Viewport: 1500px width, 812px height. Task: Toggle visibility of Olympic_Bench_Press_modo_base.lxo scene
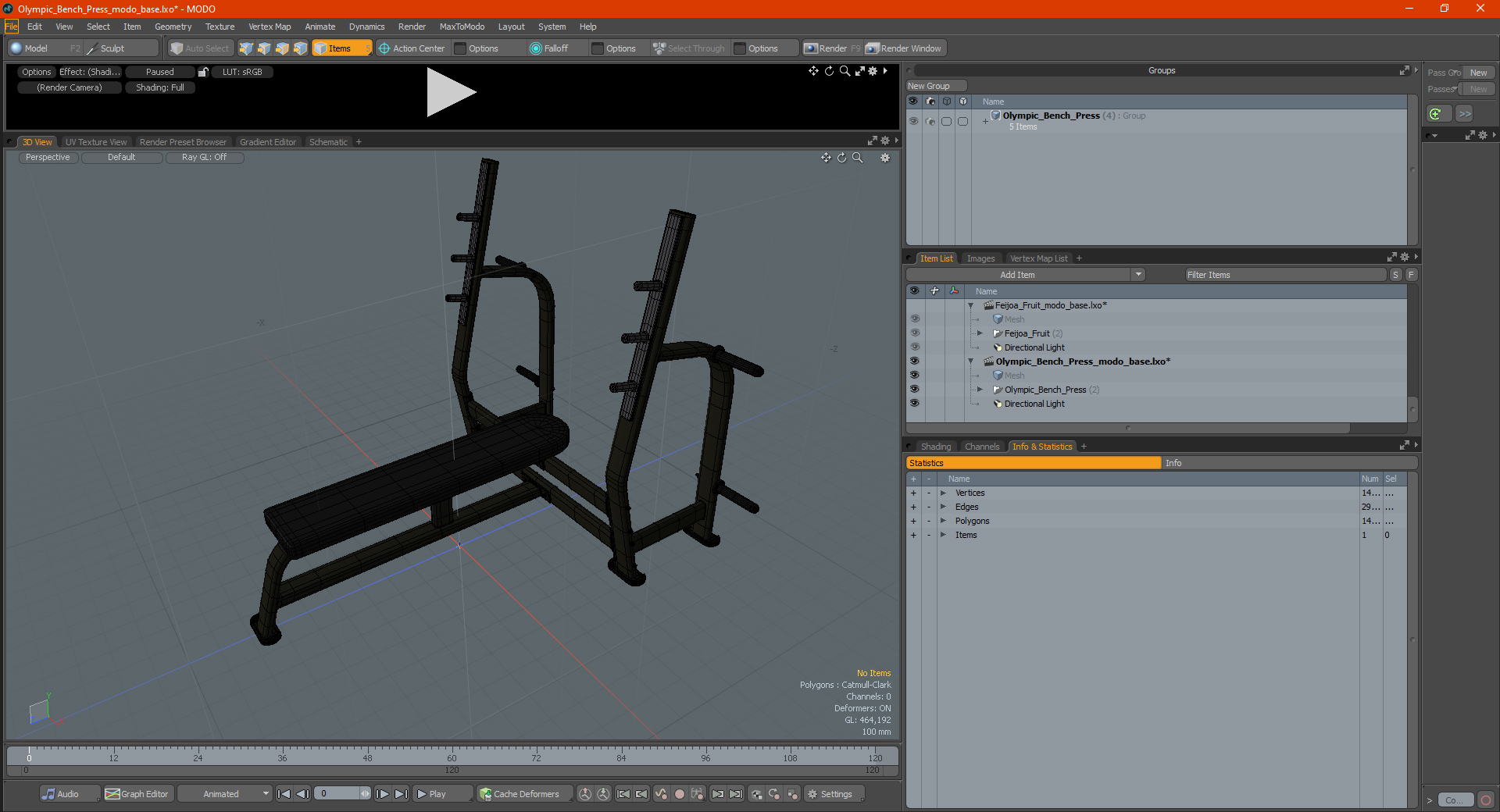914,361
